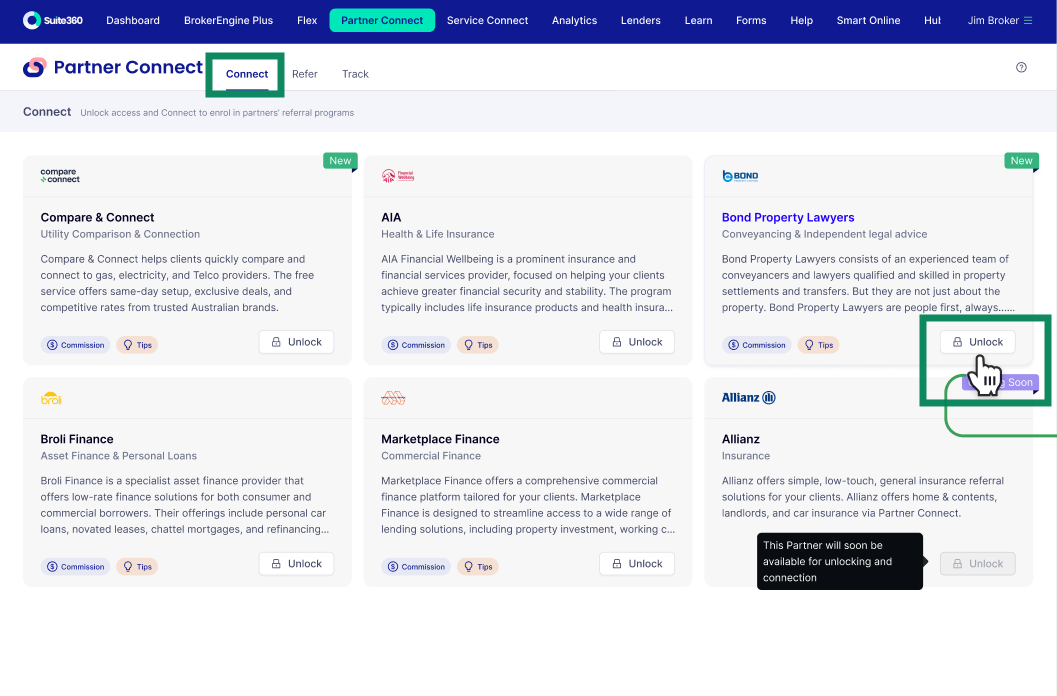Viewport: 1057px width, 696px height.
Task: Click the disabled Allianz Unlock button
Action: click(977, 564)
